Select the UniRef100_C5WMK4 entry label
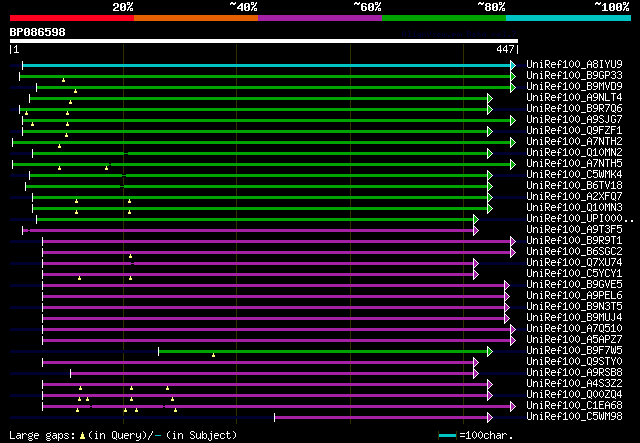Screen dimensions: 640x443 tap(574, 175)
